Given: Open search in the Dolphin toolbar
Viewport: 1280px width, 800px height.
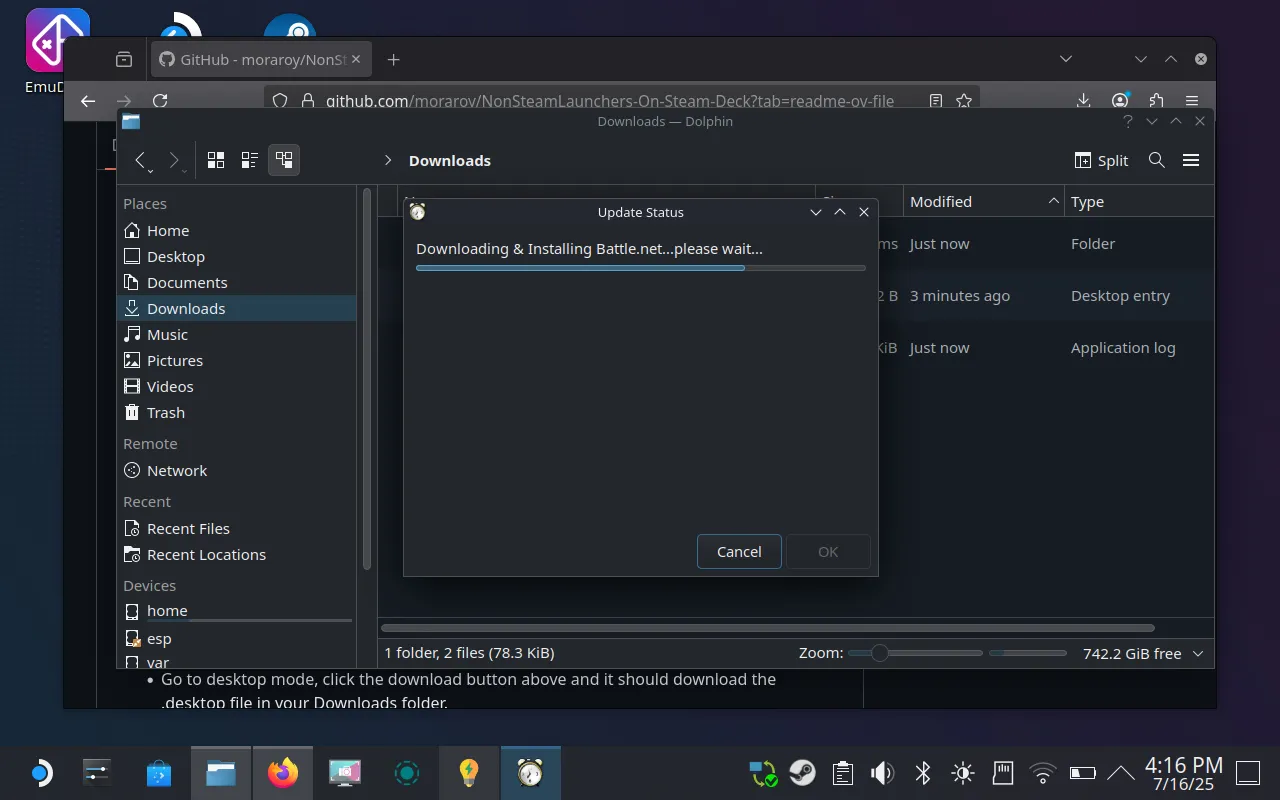Looking at the screenshot, I should point(1156,160).
